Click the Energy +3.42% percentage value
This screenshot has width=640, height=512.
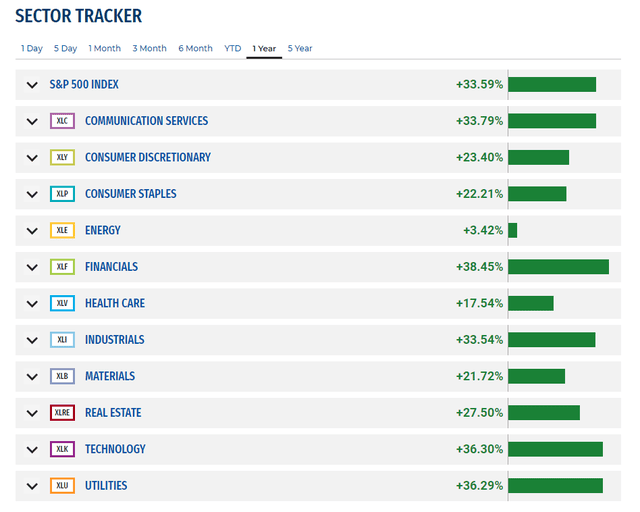pos(482,231)
